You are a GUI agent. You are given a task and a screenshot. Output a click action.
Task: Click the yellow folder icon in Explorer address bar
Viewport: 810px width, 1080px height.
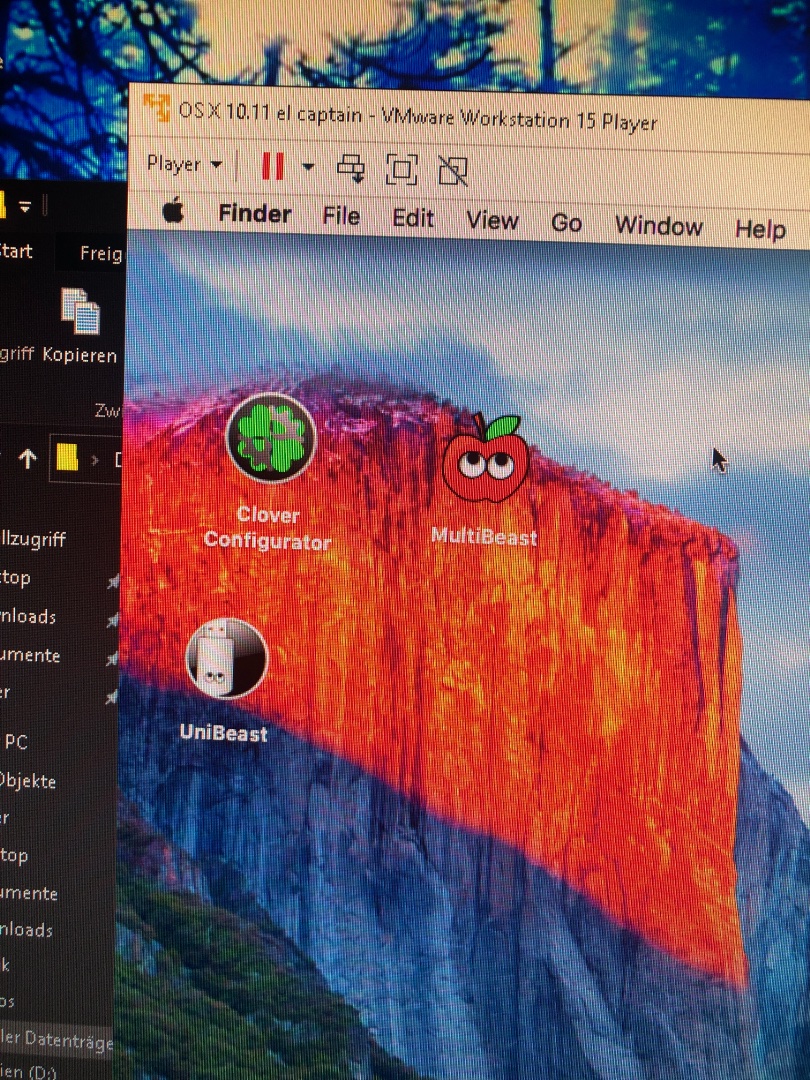67,457
